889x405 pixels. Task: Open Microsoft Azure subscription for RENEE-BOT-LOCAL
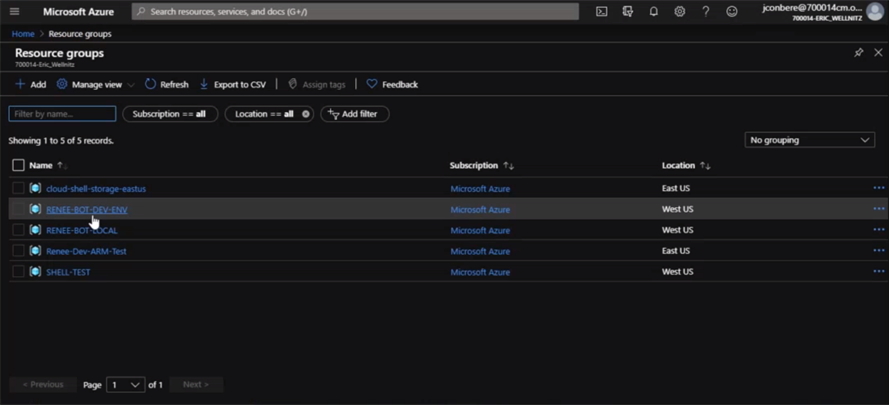pyautogui.click(x=480, y=231)
